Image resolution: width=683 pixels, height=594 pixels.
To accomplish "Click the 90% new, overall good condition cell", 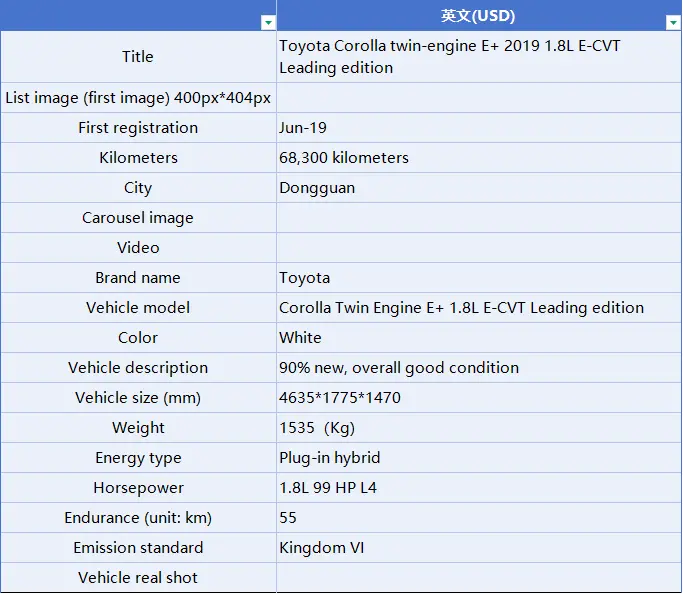I will point(479,368).
